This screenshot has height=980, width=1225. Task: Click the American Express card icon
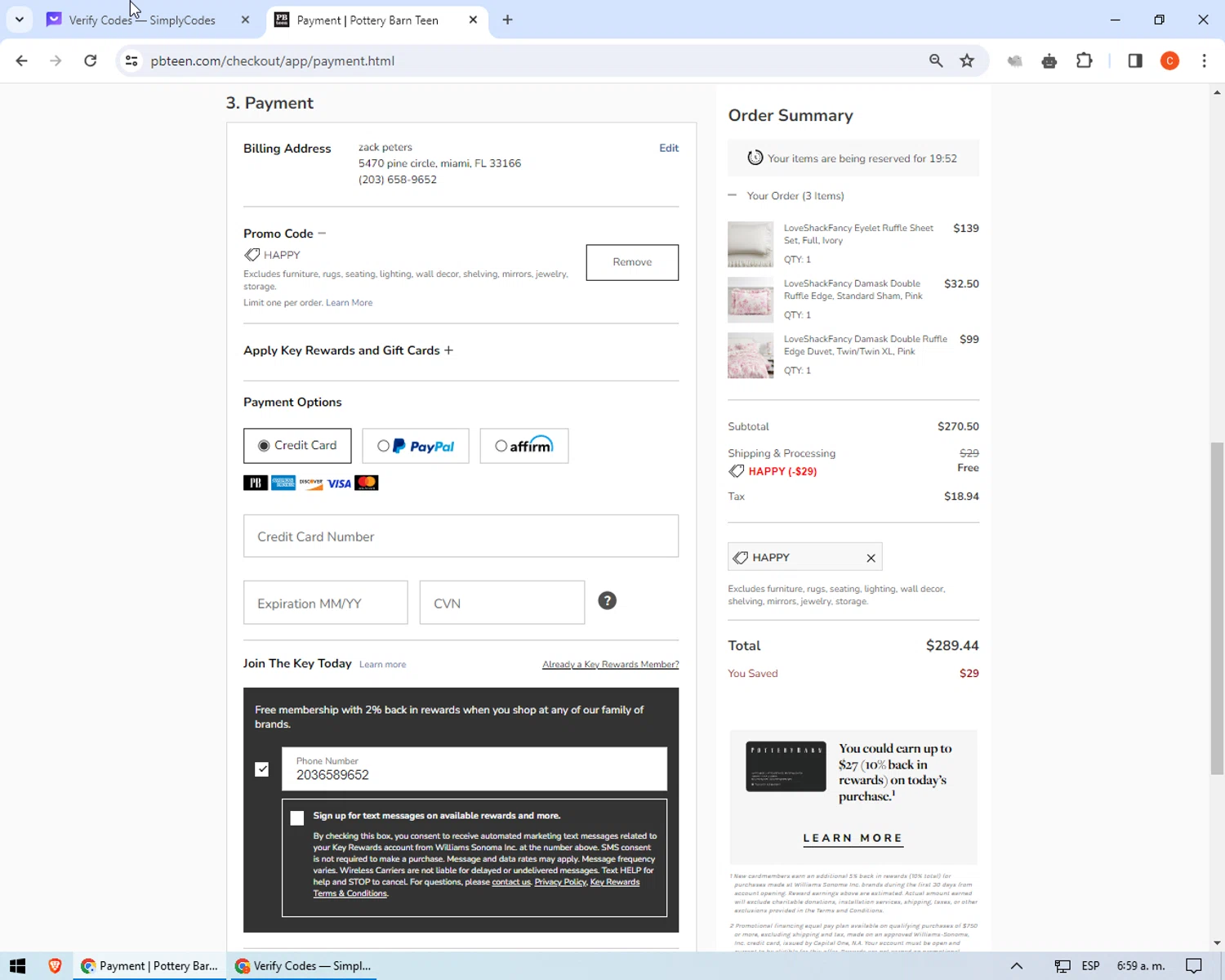pos(283,483)
